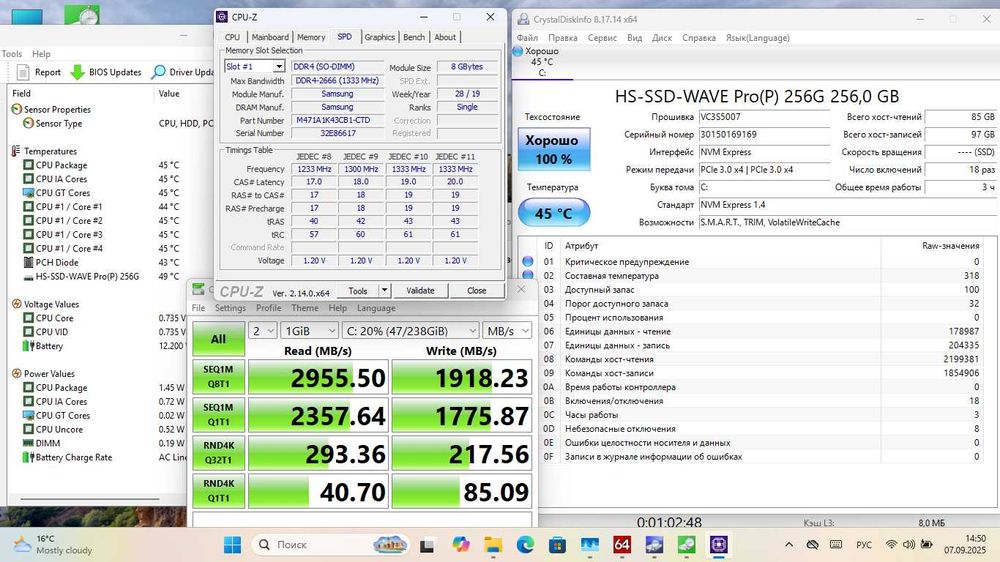Open the 1GiB test size dropdown
1000x562 pixels.
pyautogui.click(x=310, y=331)
